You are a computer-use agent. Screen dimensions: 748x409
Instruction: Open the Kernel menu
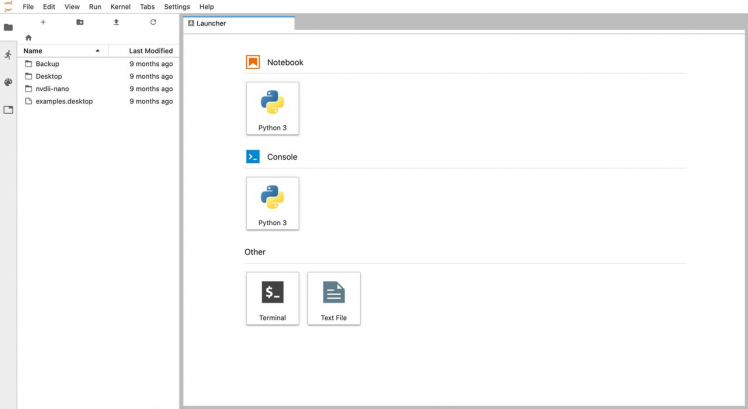point(120,6)
